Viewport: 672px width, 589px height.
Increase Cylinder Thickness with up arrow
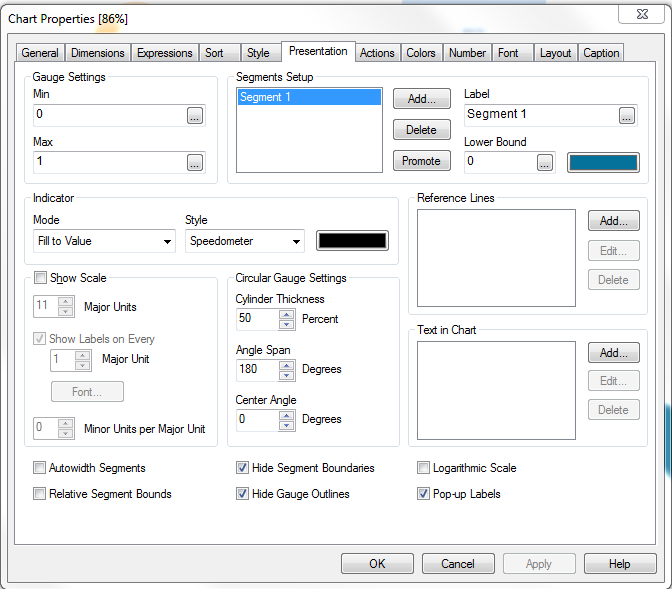287,314
